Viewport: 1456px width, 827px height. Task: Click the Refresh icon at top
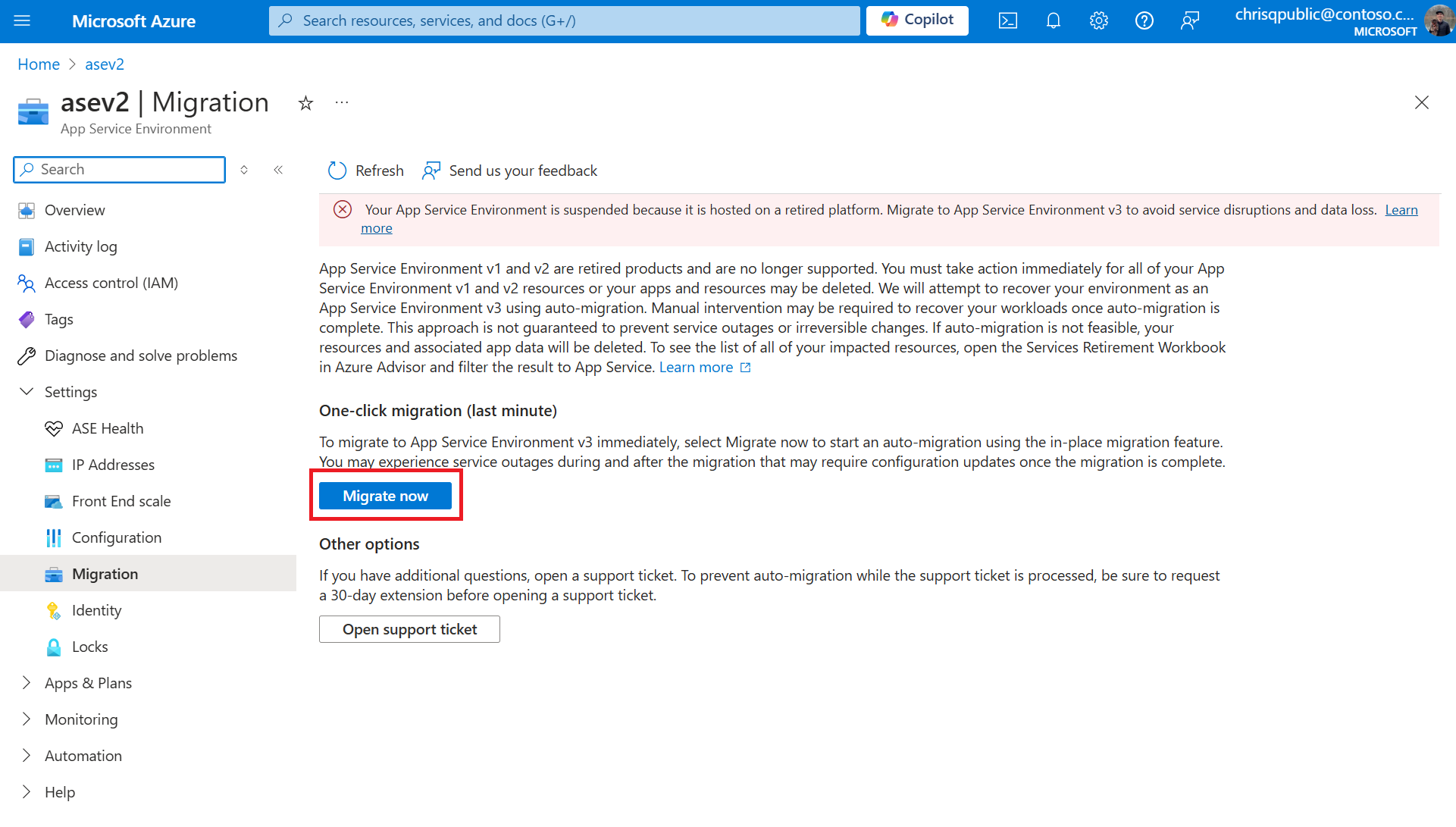337,170
